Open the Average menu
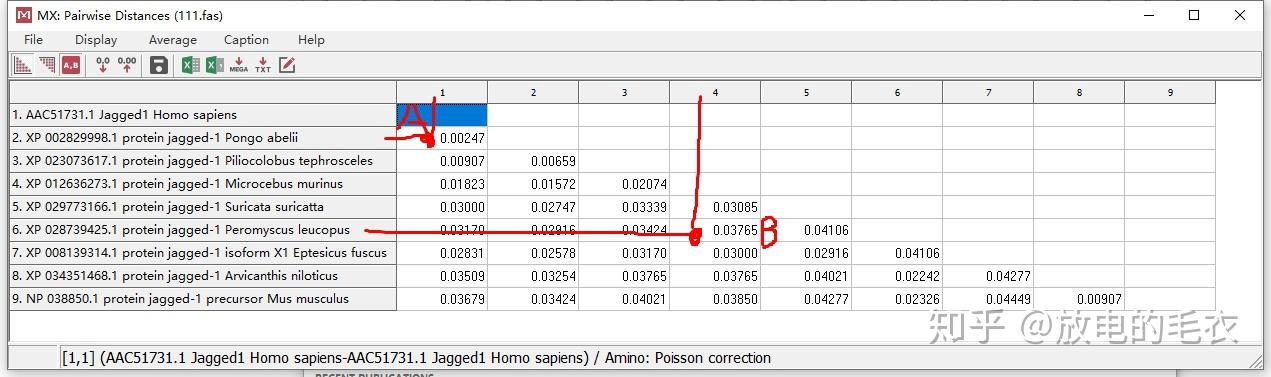 pyautogui.click(x=173, y=40)
